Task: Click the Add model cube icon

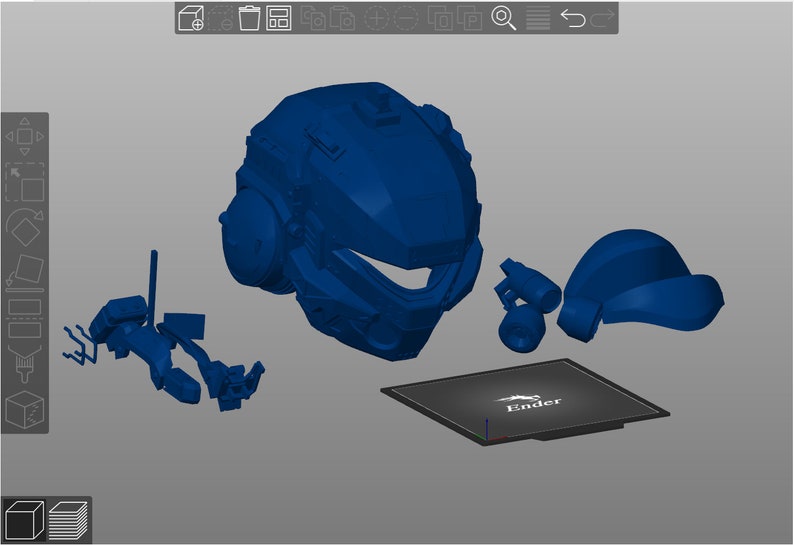Action: pos(191,18)
